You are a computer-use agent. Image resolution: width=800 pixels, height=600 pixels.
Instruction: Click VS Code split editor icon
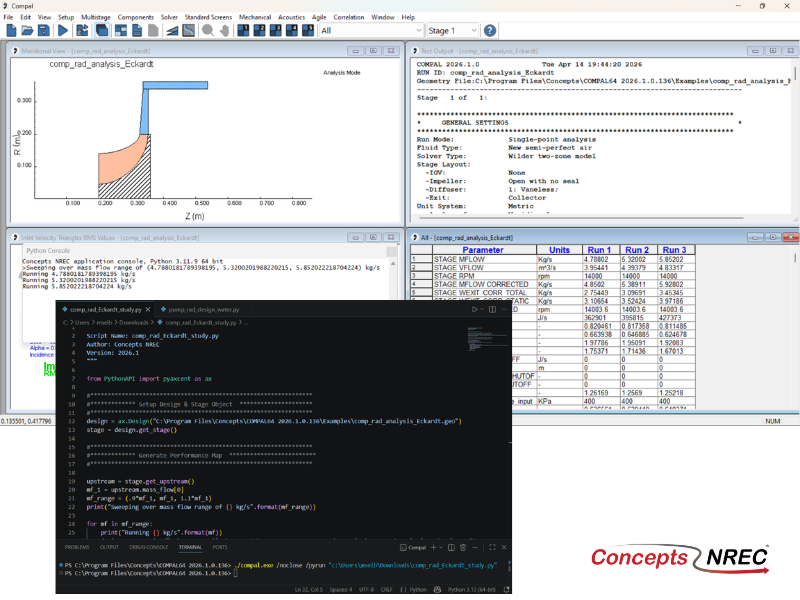click(492, 309)
